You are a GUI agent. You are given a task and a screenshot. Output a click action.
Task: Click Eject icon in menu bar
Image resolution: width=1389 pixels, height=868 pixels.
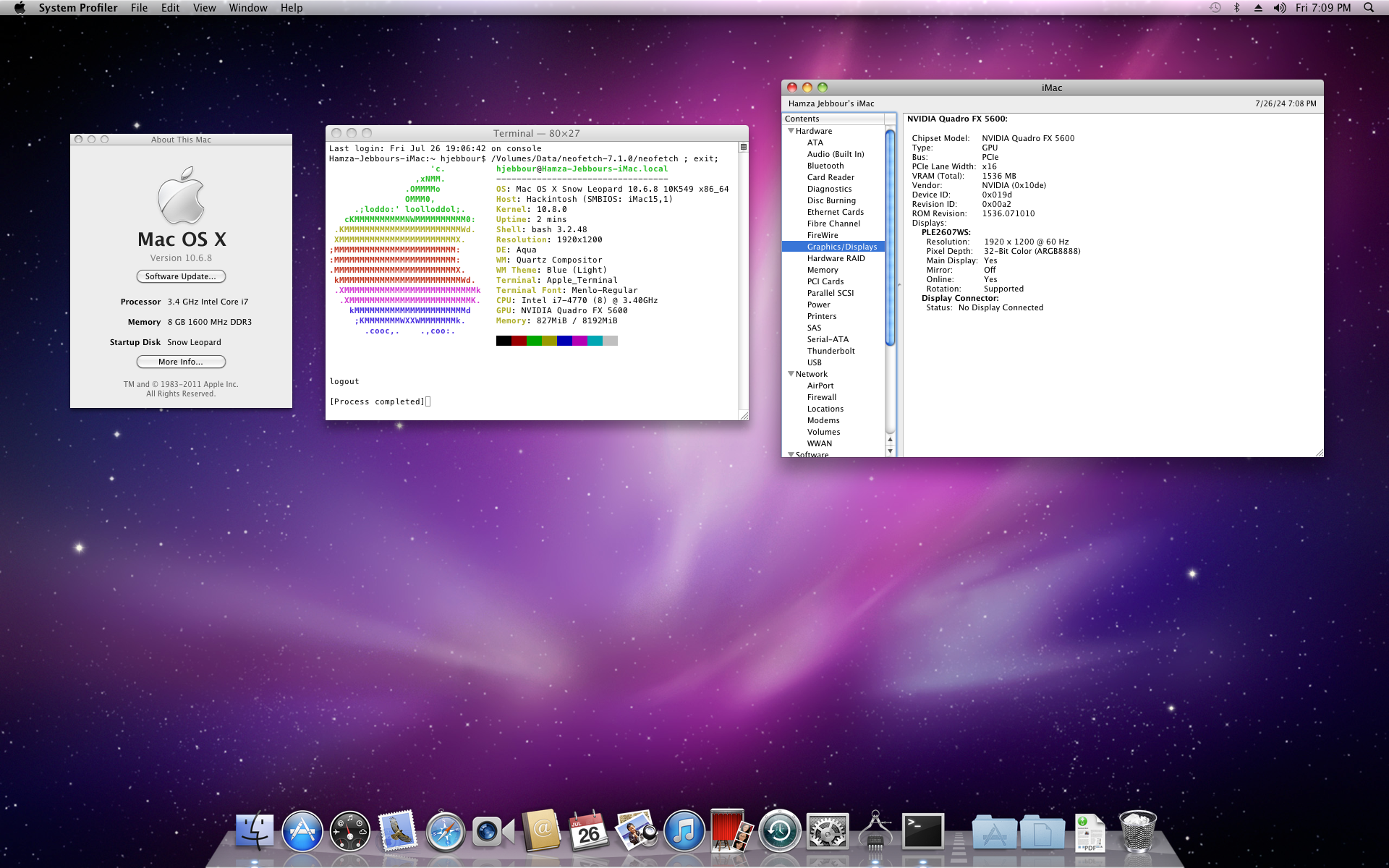point(1258,8)
